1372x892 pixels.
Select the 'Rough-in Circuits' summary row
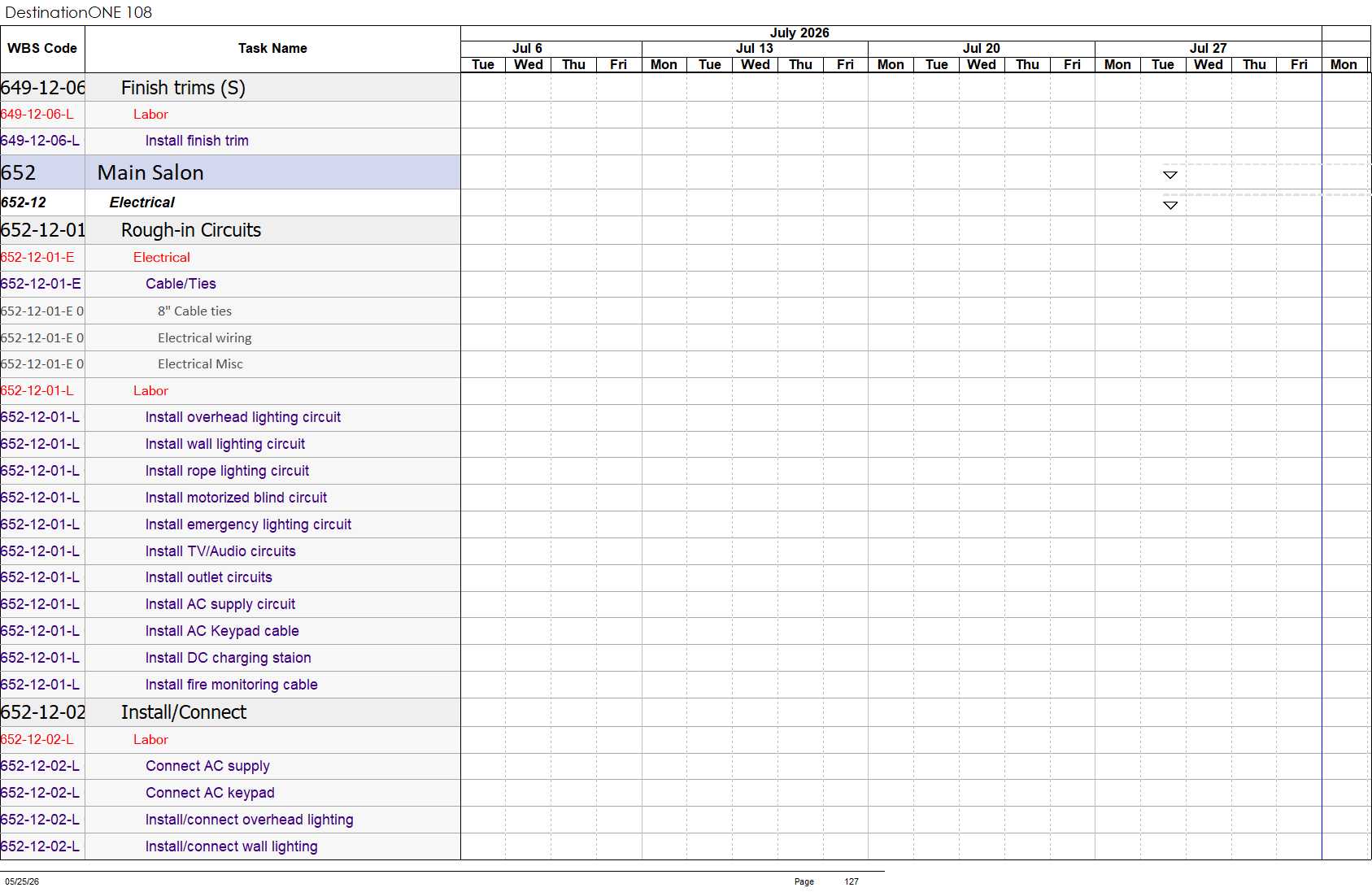[x=230, y=230]
